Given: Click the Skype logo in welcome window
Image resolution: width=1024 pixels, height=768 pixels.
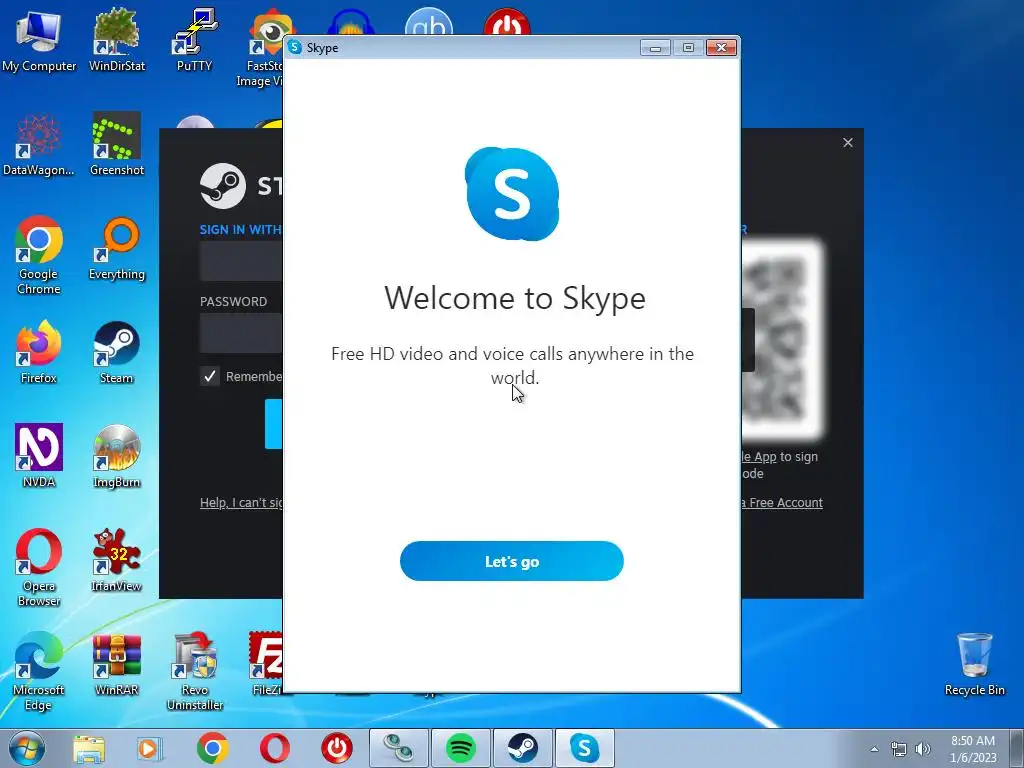Looking at the screenshot, I should (x=512, y=194).
